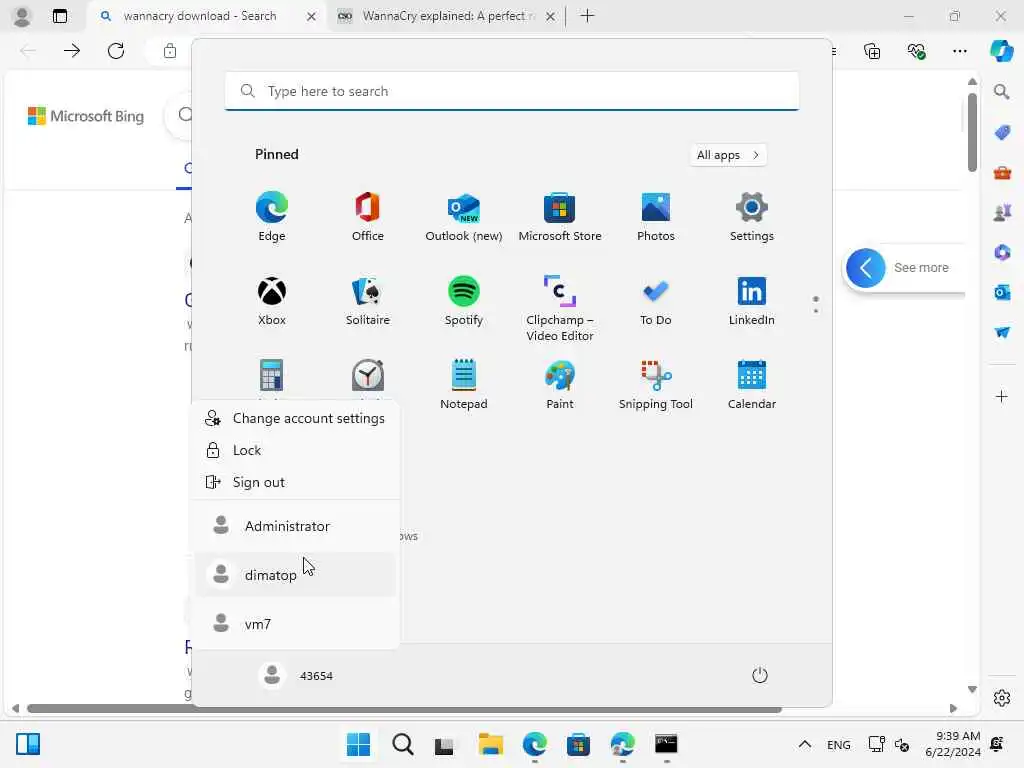Click the ENG language indicator
The height and width of the screenshot is (768, 1024).
[839, 744]
